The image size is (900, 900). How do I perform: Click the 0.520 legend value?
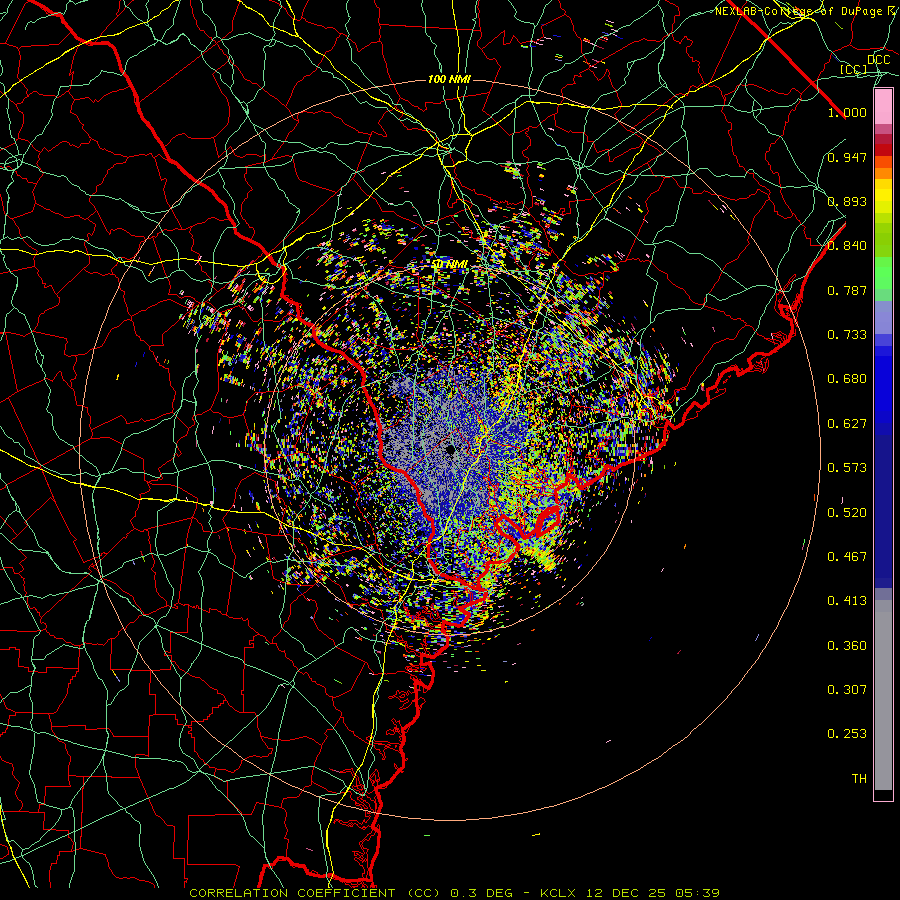(x=847, y=513)
